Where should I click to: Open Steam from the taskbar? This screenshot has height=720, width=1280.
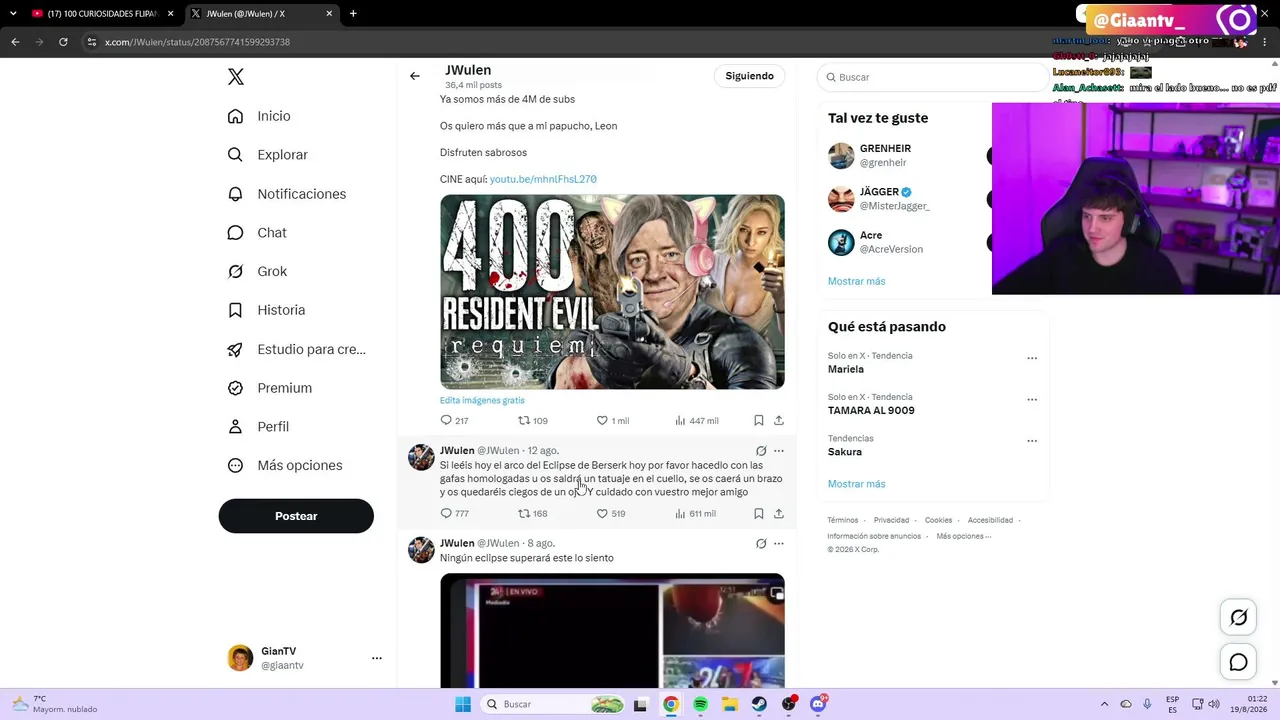click(x=759, y=704)
